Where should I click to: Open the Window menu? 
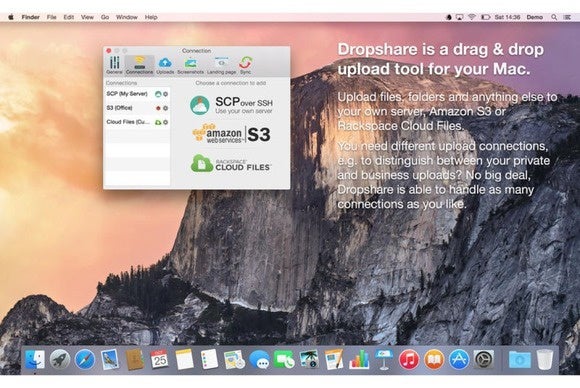[x=127, y=17]
